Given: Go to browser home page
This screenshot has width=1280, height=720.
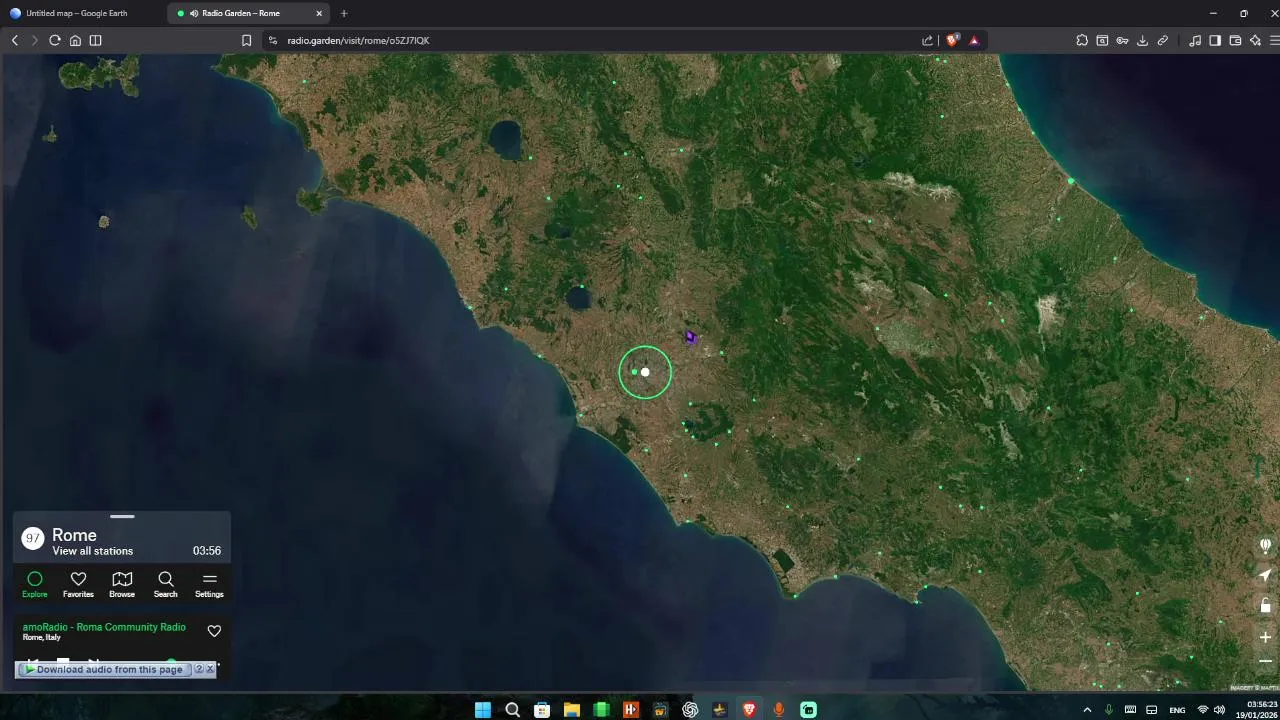Looking at the screenshot, I should click(x=75, y=40).
